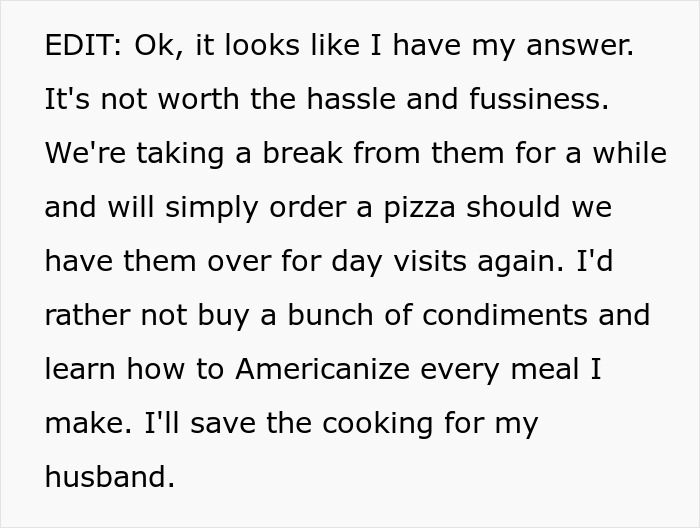This screenshot has width=700, height=528.
Task: Click the word "visits" in the paragraph
Action: (x=430, y=261)
